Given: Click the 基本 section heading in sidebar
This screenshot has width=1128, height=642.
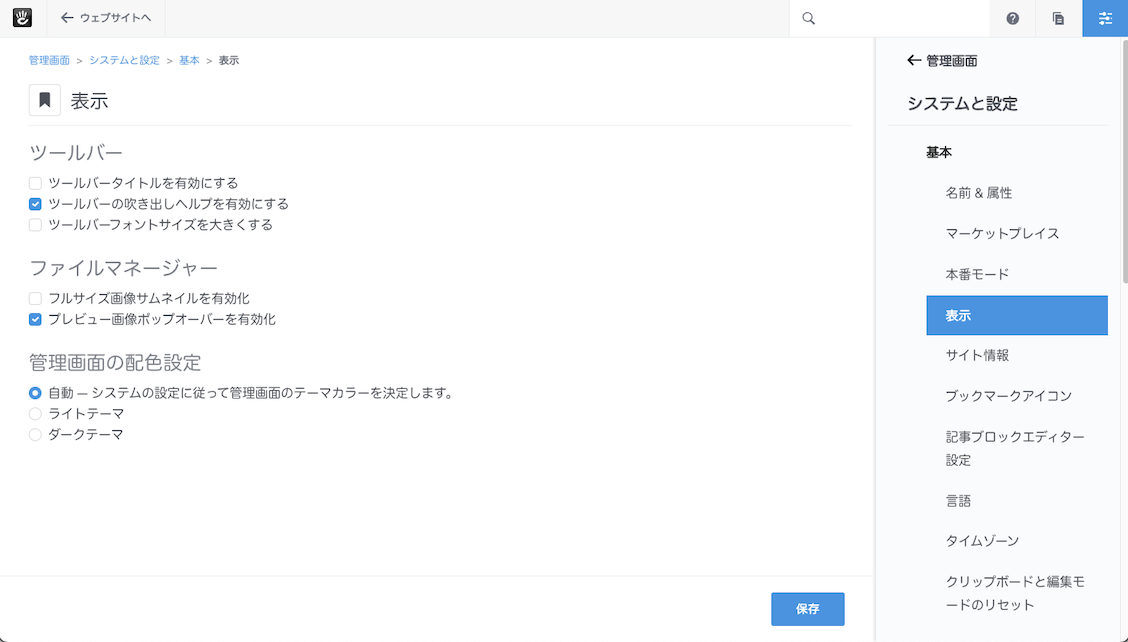Looking at the screenshot, I should coord(939,153).
